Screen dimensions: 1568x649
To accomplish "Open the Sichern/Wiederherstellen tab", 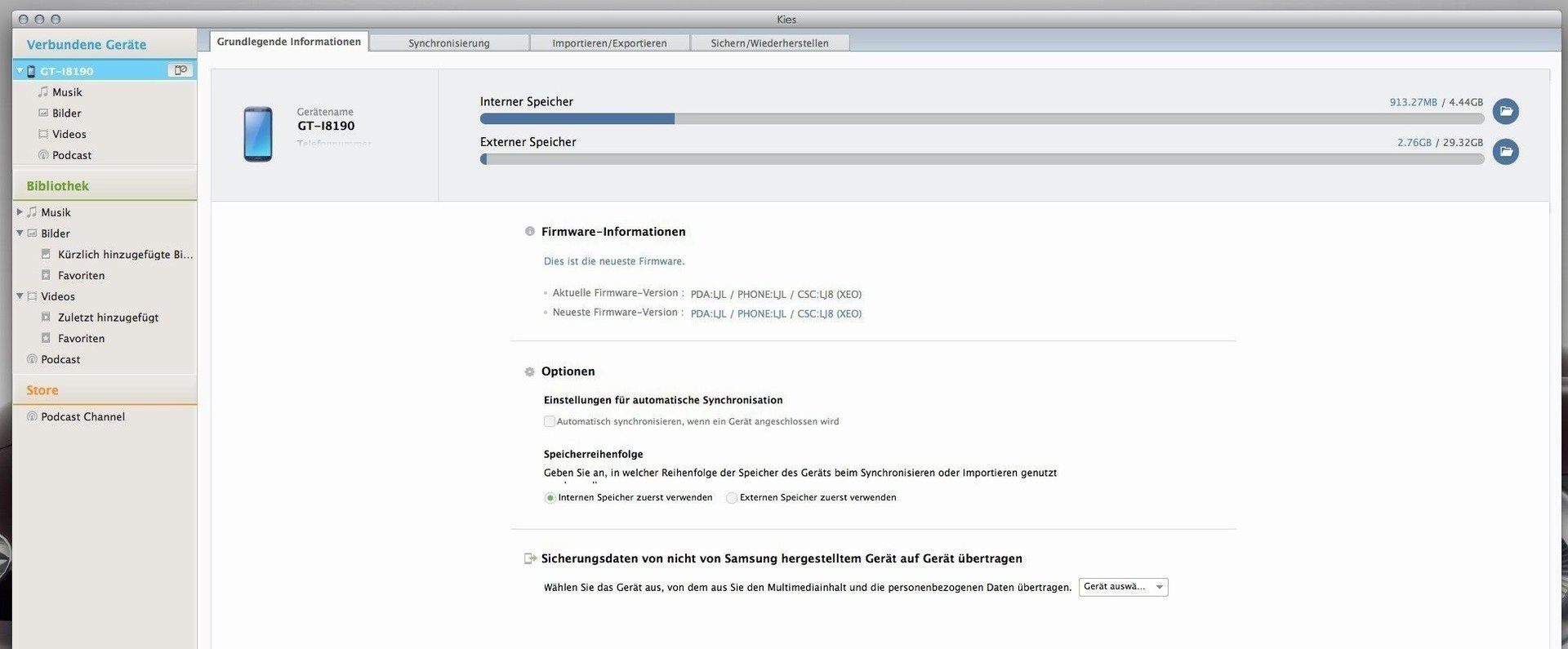I will 769,43.
